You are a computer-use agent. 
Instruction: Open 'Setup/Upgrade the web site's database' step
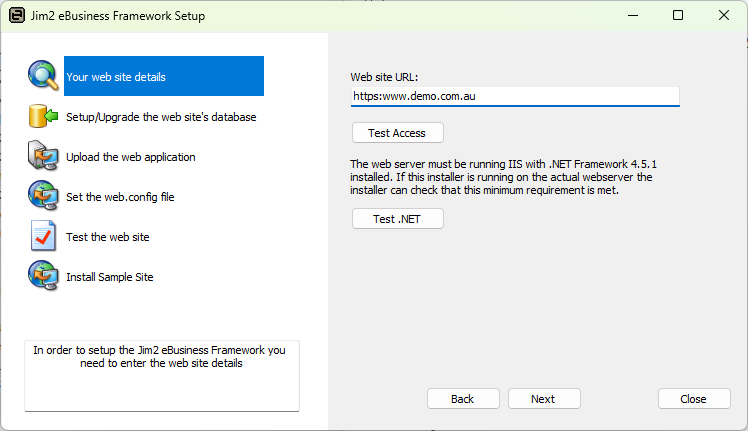pyautogui.click(x=161, y=117)
